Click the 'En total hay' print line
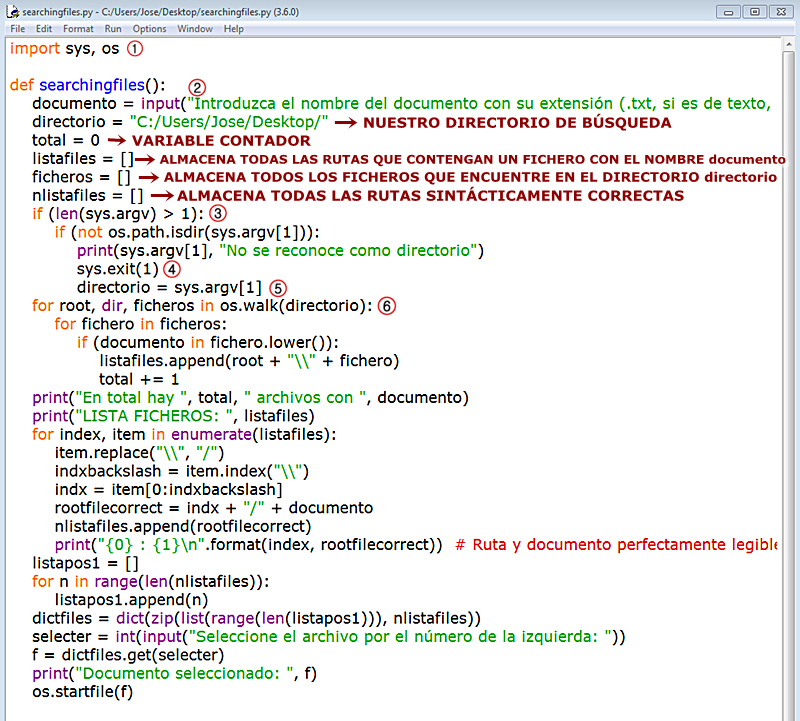The image size is (800, 721). click(250, 397)
